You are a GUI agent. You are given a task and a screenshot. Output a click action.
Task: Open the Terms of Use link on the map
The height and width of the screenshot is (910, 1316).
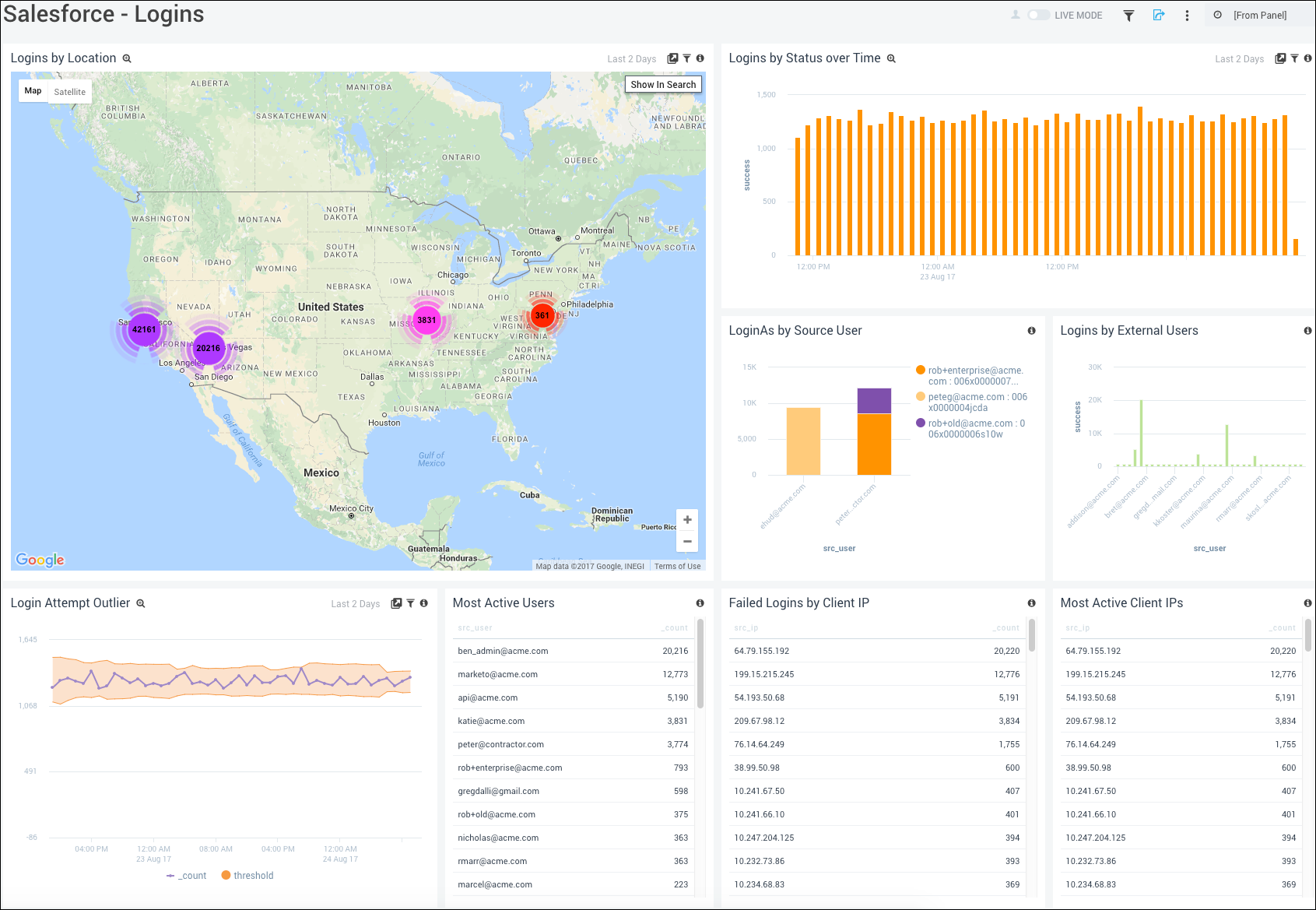tap(677, 566)
